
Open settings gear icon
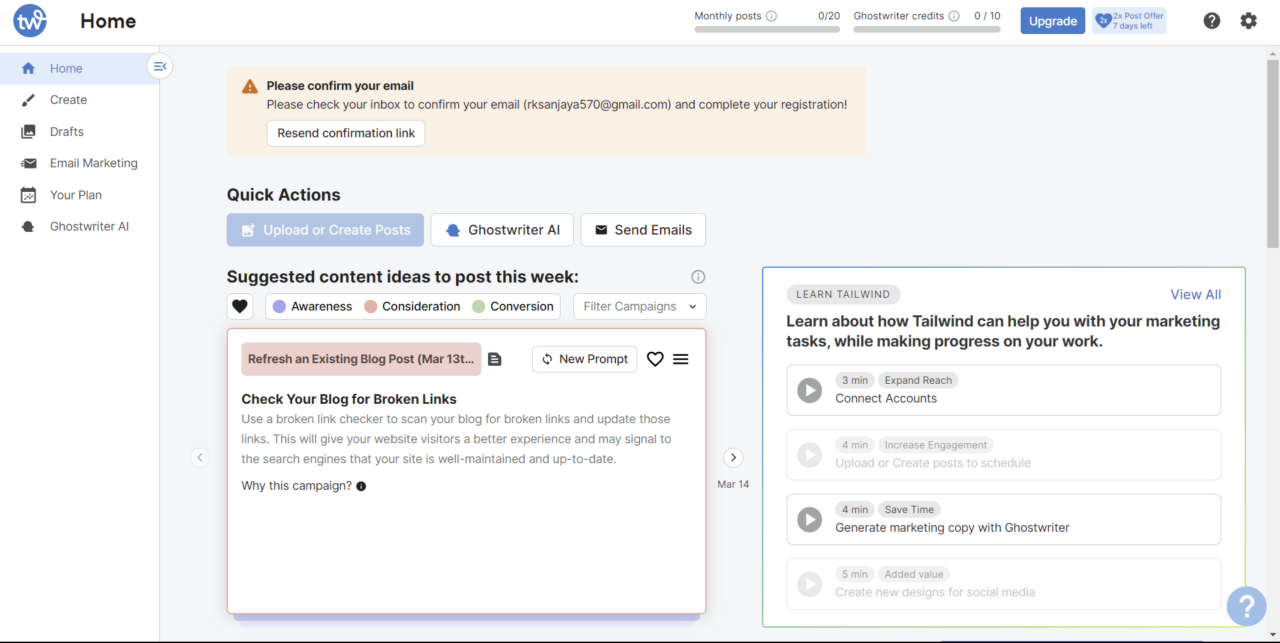[x=1248, y=21]
